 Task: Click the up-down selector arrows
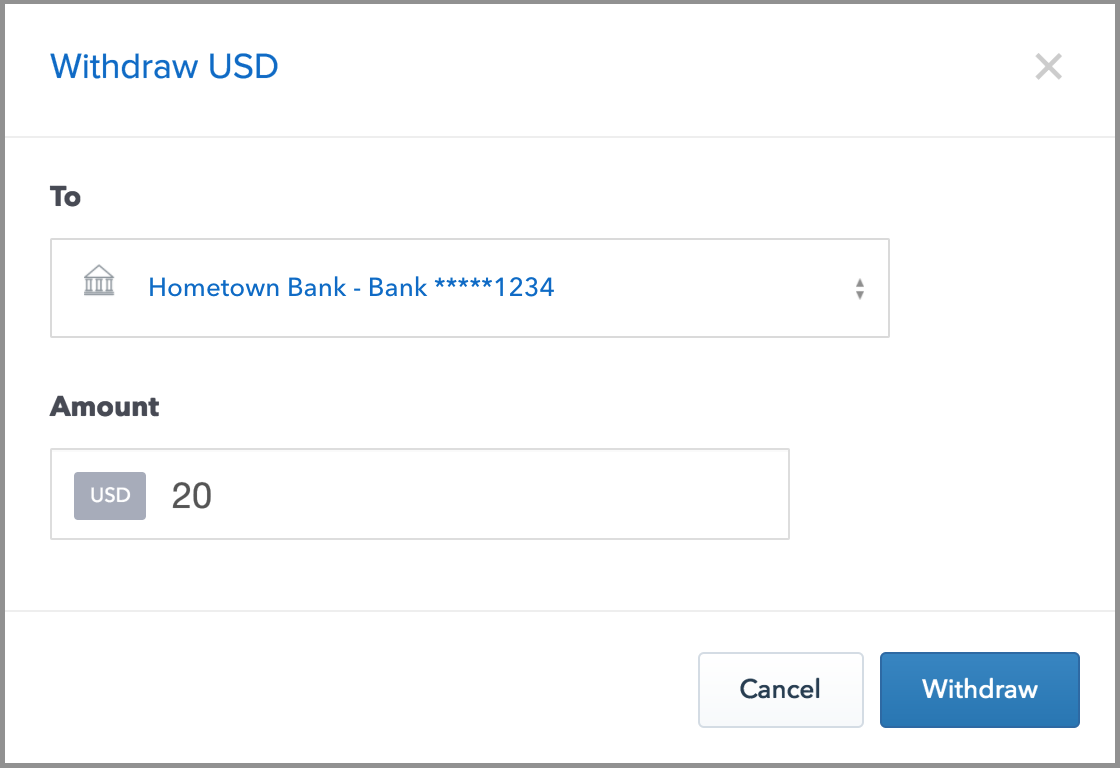[x=859, y=289]
